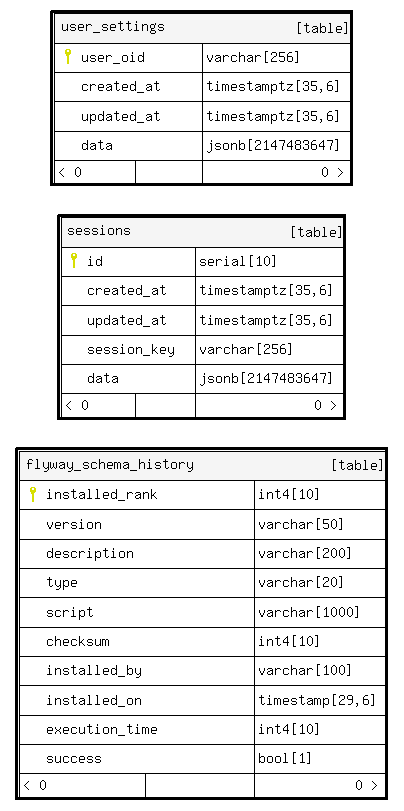
Task: Click the jsonb[2147483647] type in sessions
Action: point(265,379)
